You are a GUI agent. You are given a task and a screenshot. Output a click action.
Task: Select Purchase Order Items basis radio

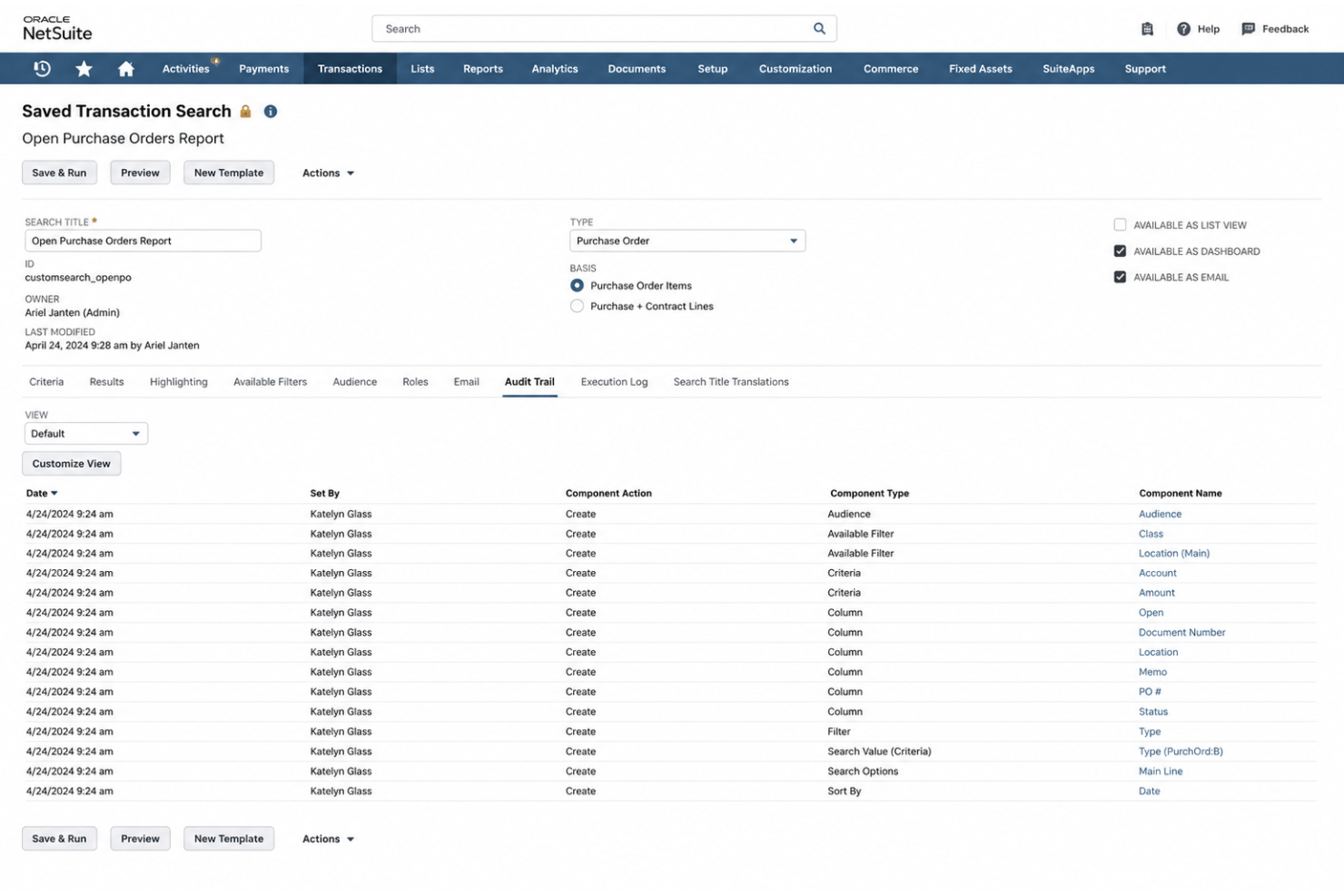click(x=577, y=285)
